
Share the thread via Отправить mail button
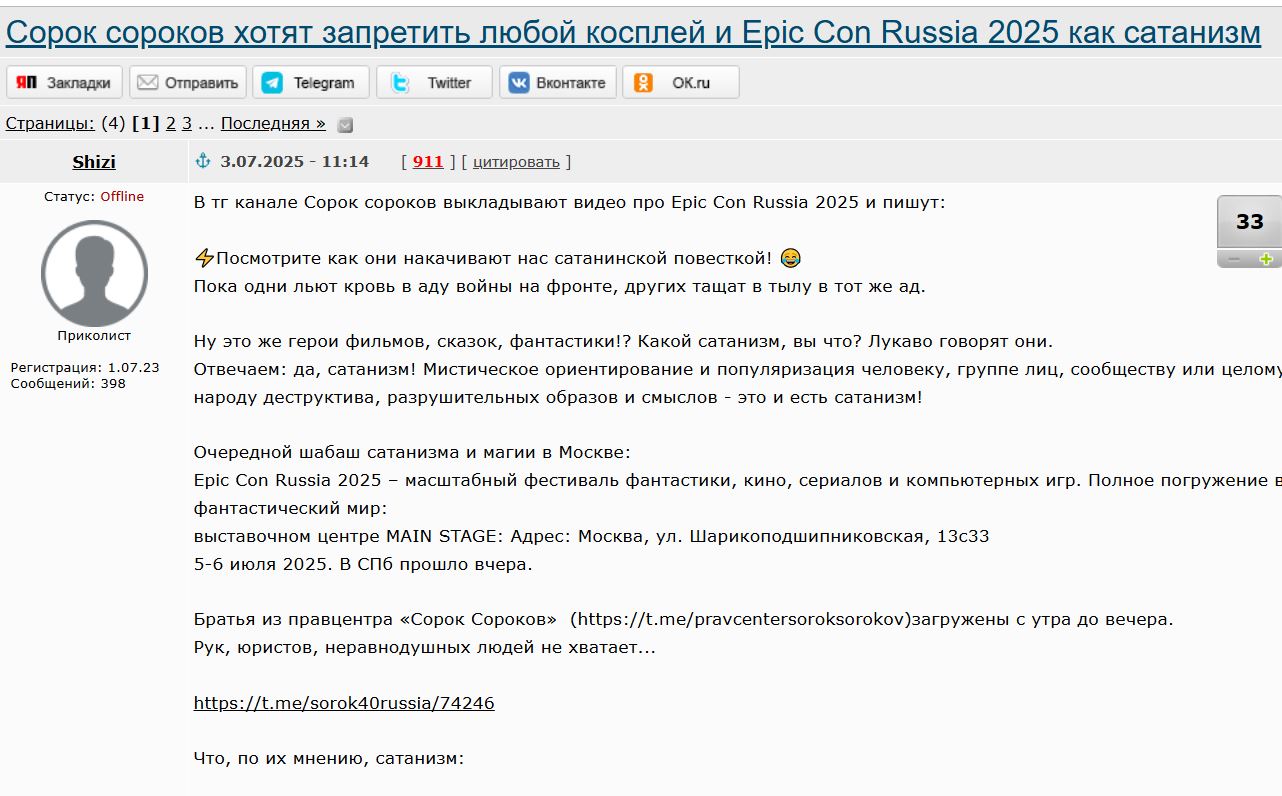(x=188, y=83)
